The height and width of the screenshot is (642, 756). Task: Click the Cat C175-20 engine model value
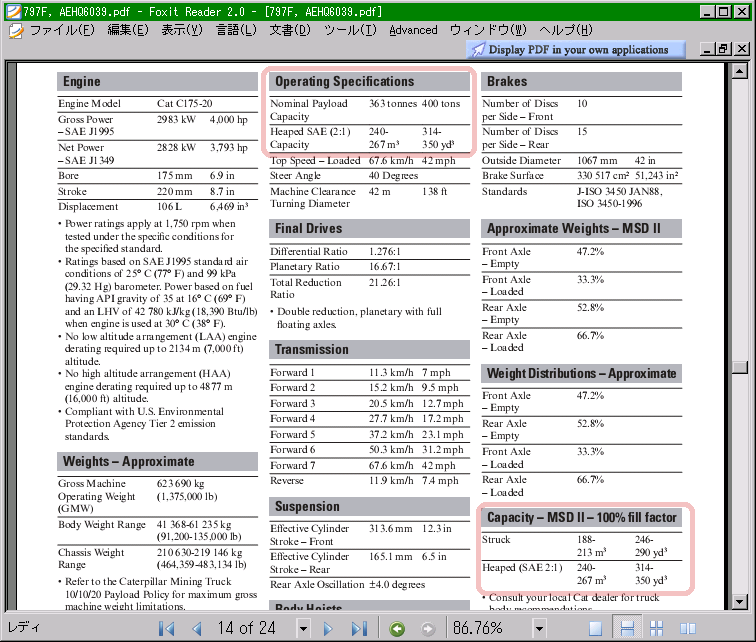185,104
